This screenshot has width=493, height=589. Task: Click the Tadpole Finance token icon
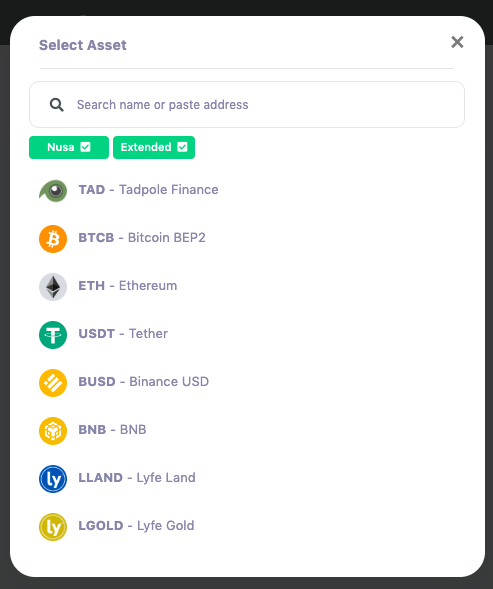click(x=53, y=191)
